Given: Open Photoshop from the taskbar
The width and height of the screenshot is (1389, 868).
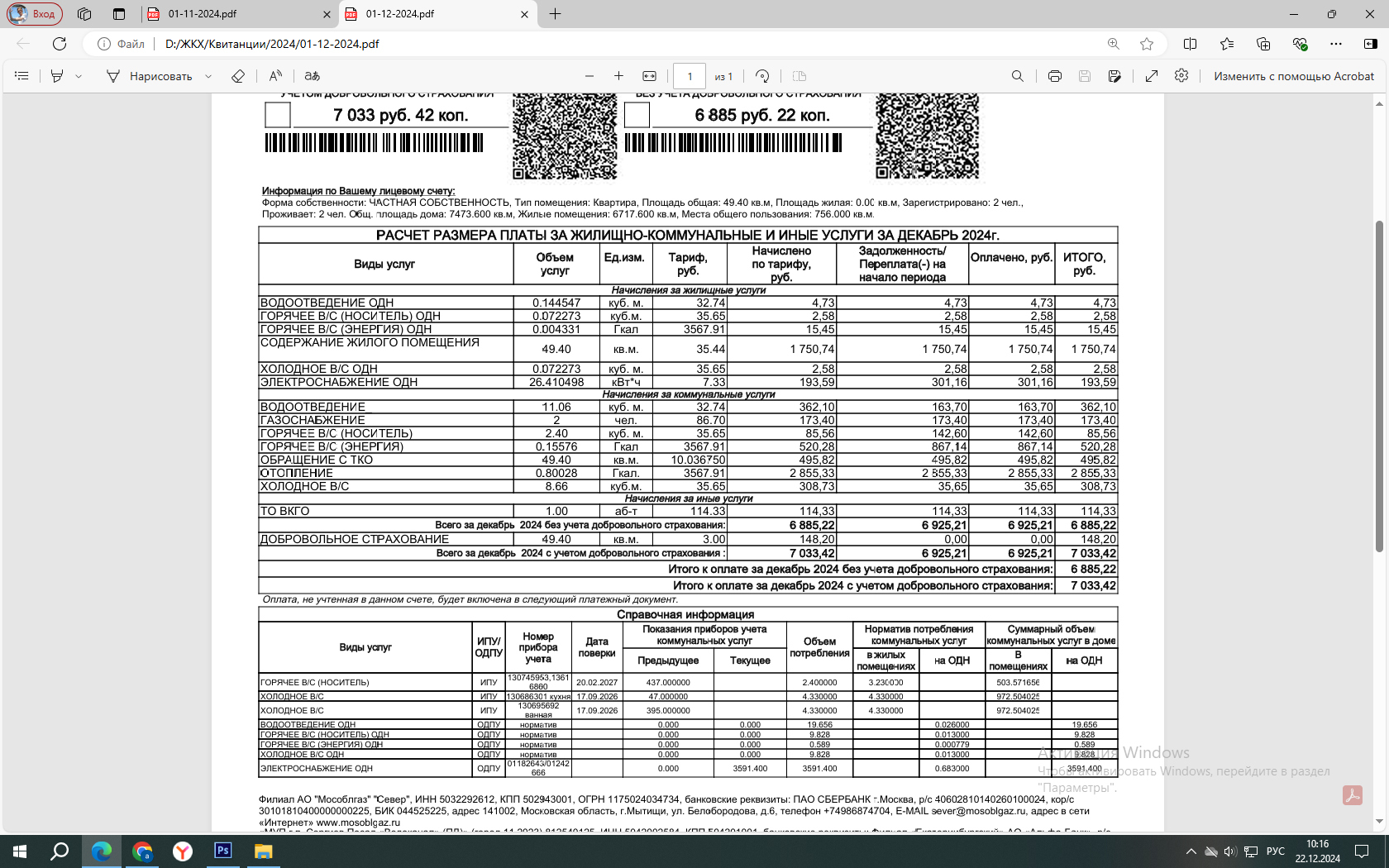Looking at the screenshot, I should 222,851.
